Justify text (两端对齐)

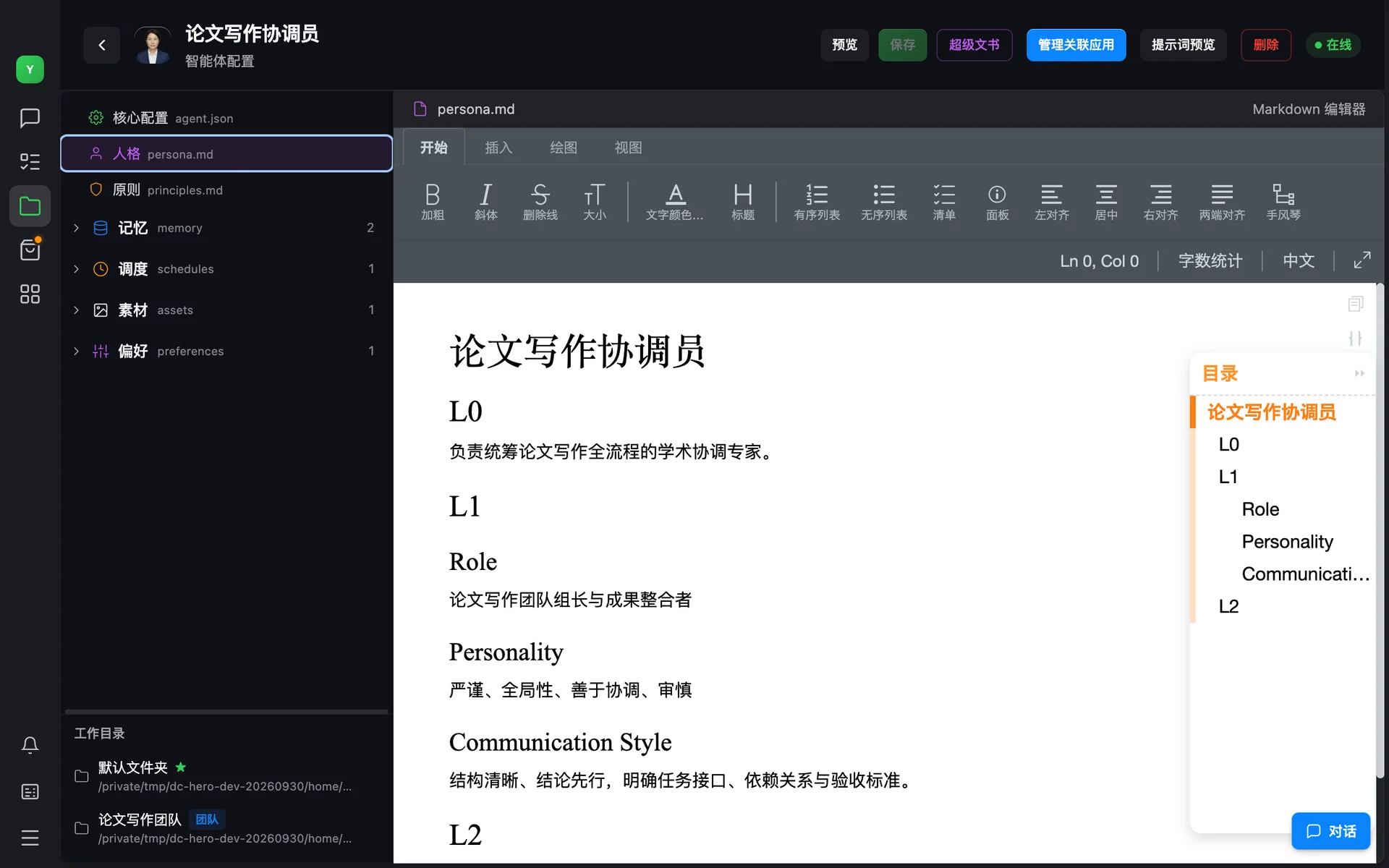[1223, 202]
